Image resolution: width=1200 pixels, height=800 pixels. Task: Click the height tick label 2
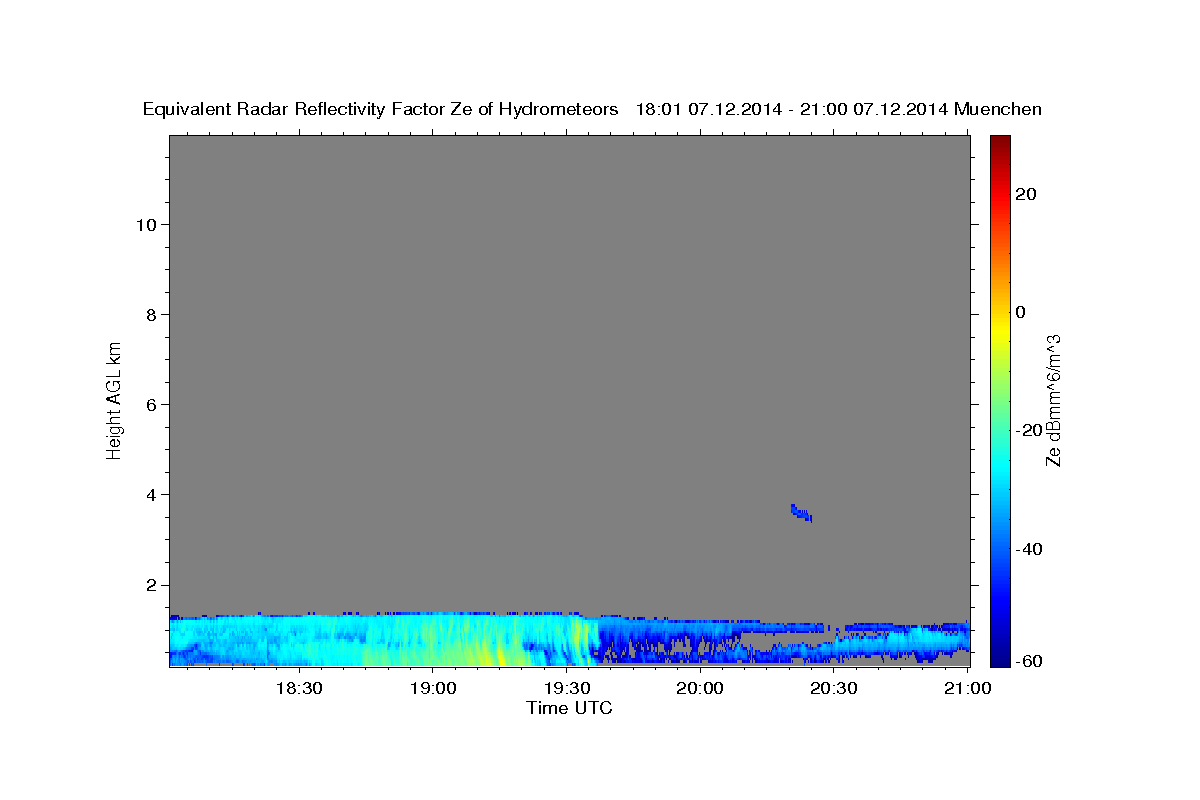(x=151, y=585)
